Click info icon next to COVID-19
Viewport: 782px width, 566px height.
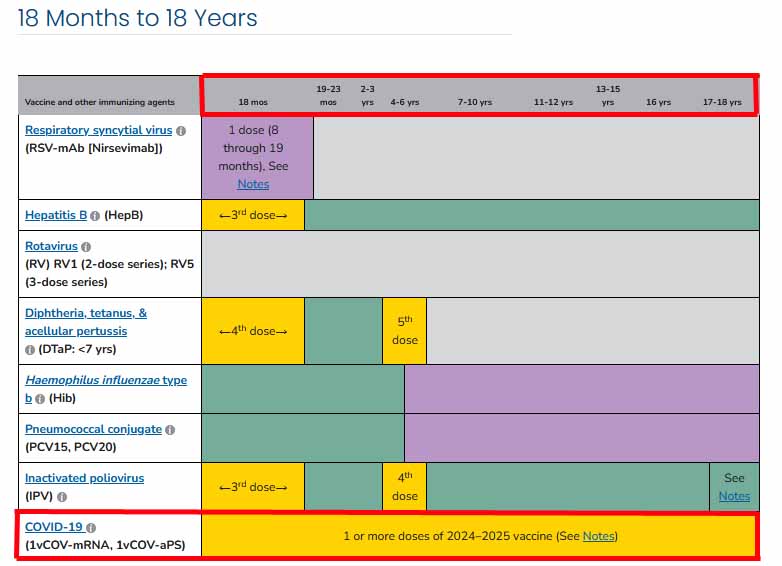91,528
